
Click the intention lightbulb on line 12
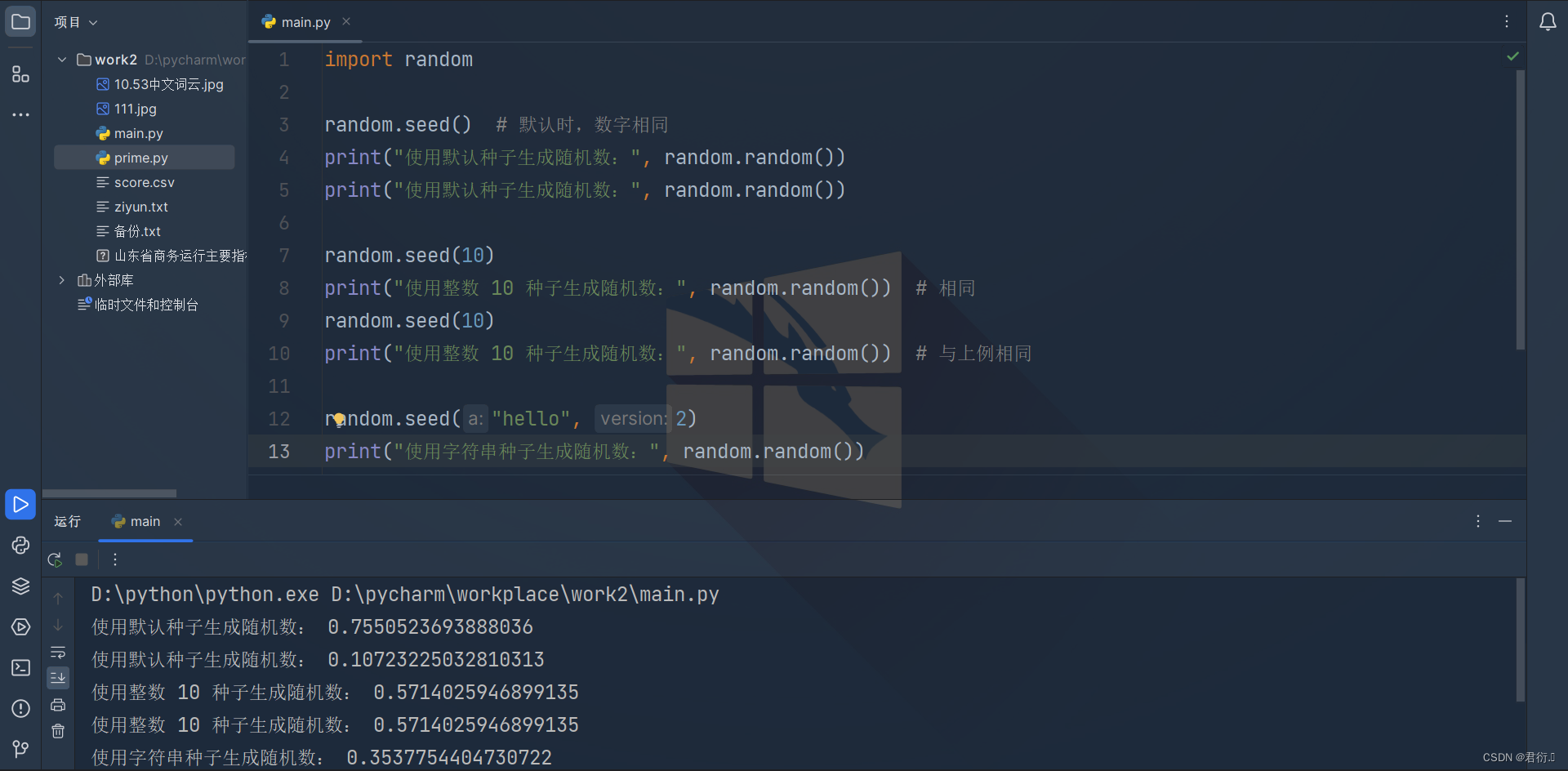click(339, 420)
